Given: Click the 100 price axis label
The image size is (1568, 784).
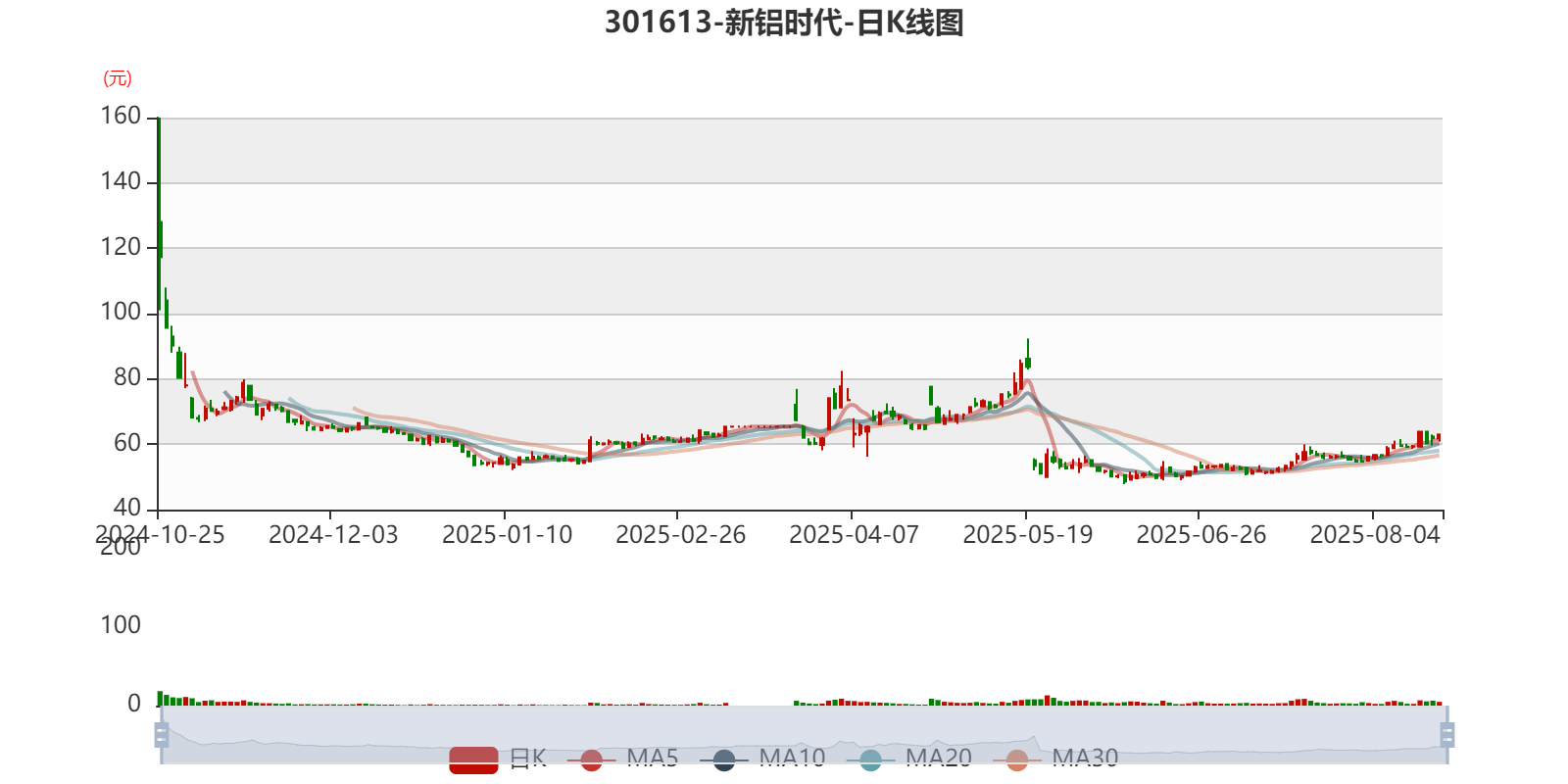Looking at the screenshot, I should [121, 312].
